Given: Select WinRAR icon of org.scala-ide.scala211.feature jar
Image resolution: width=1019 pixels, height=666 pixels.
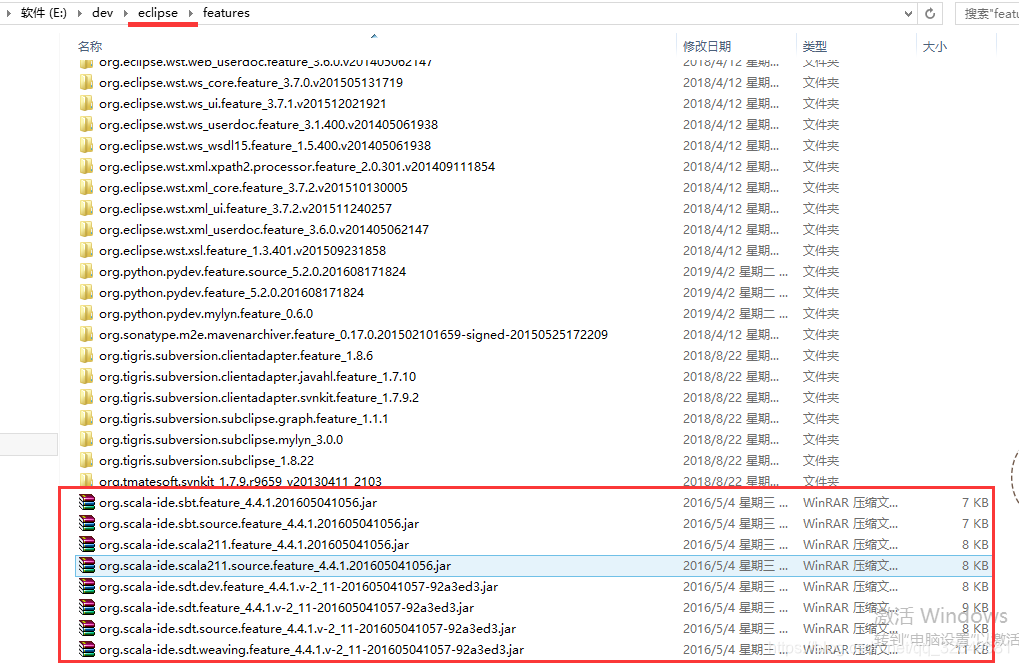Looking at the screenshot, I should coord(86,544).
